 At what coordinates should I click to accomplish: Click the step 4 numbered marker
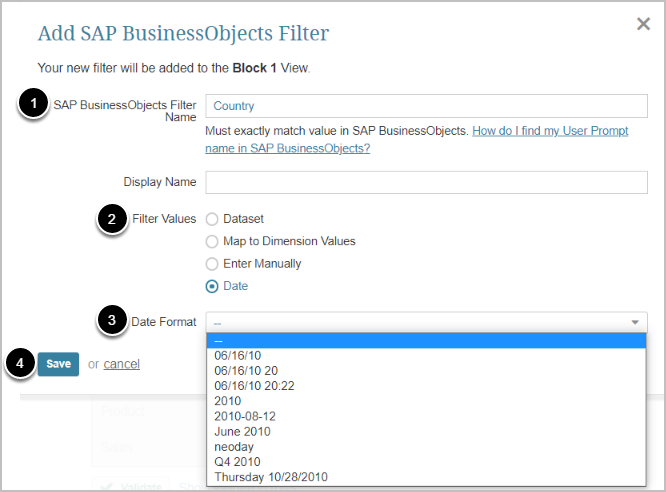click(x=21, y=364)
